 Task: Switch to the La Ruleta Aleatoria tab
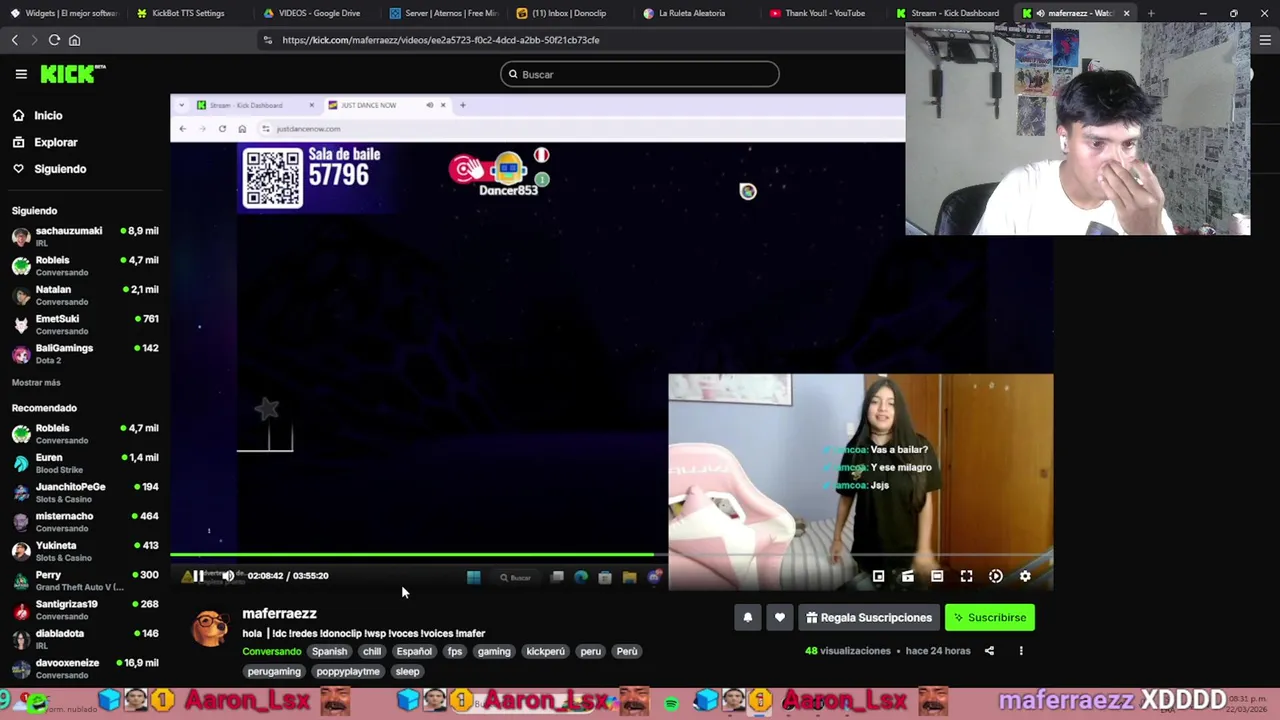tap(696, 13)
